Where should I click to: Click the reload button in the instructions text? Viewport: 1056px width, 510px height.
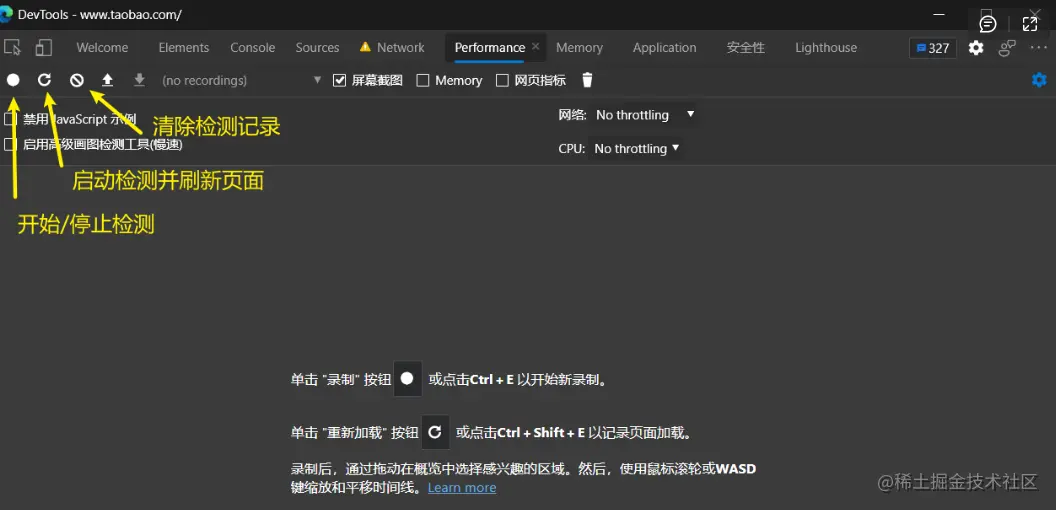click(x=435, y=432)
